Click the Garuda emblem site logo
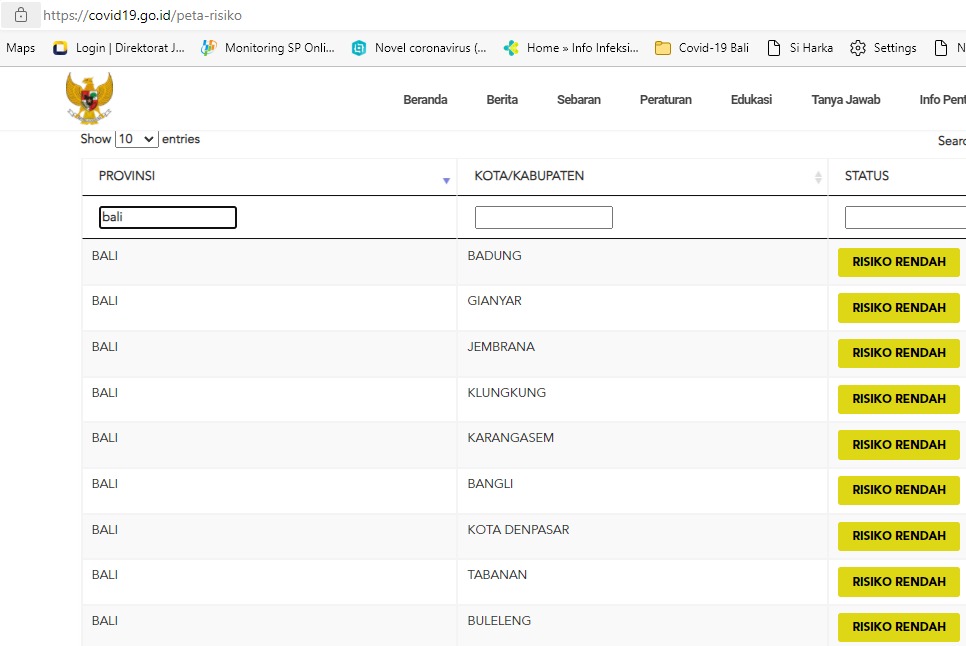This screenshot has height=646, width=966. click(89, 98)
